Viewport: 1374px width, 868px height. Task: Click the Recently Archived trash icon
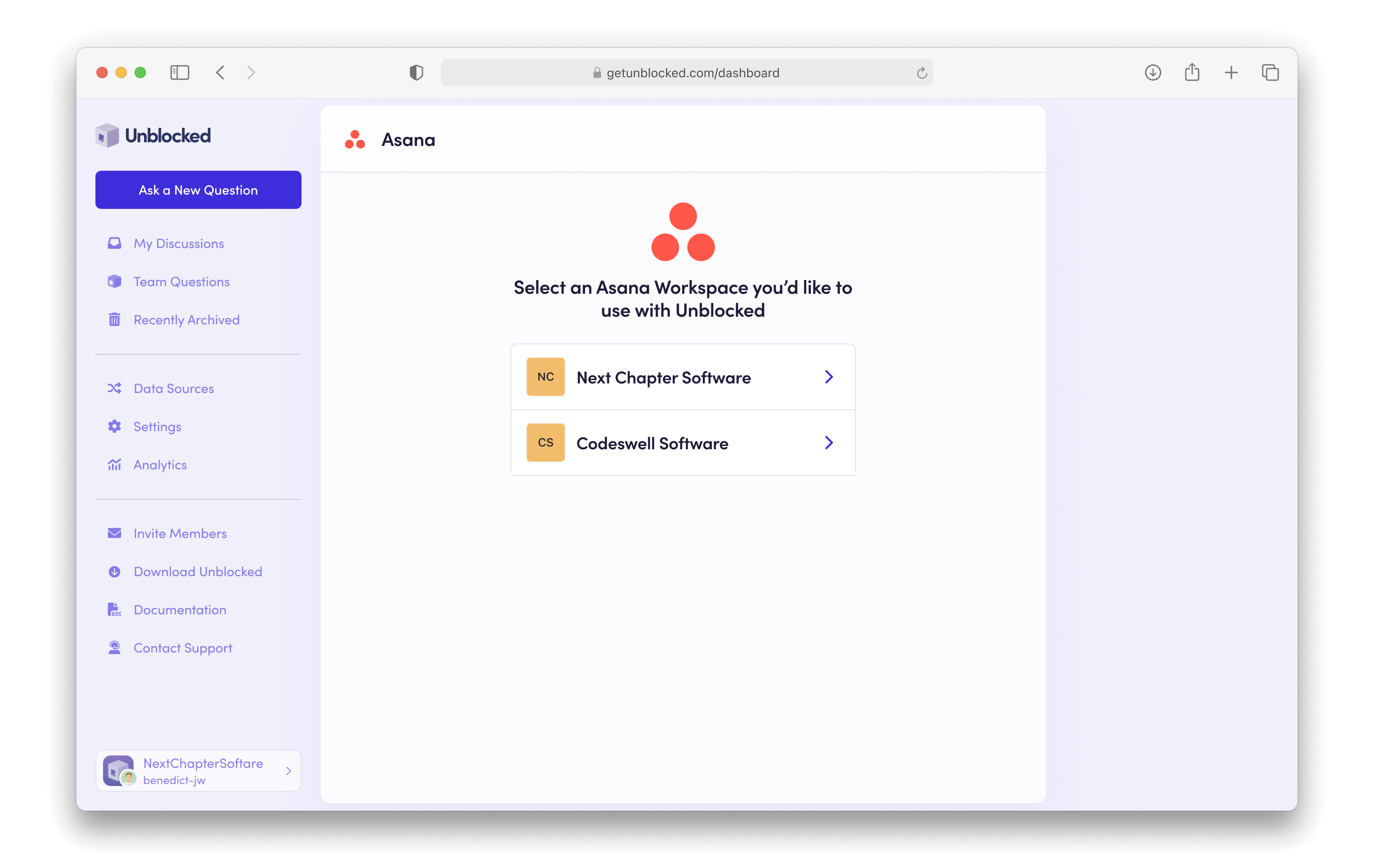(x=114, y=320)
